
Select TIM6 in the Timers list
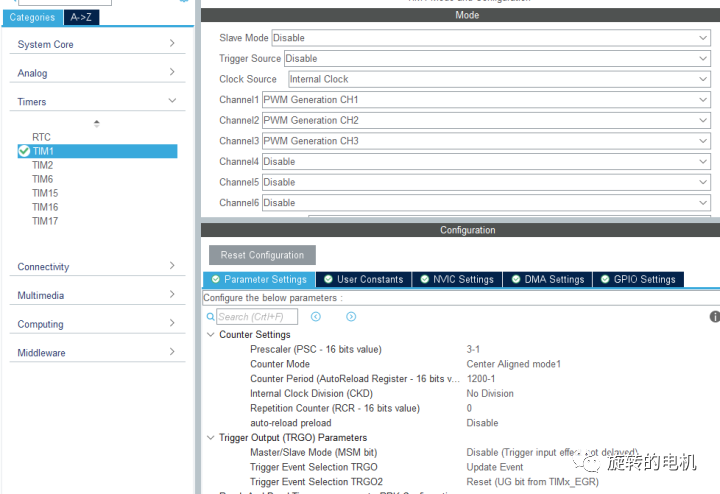coord(43,179)
